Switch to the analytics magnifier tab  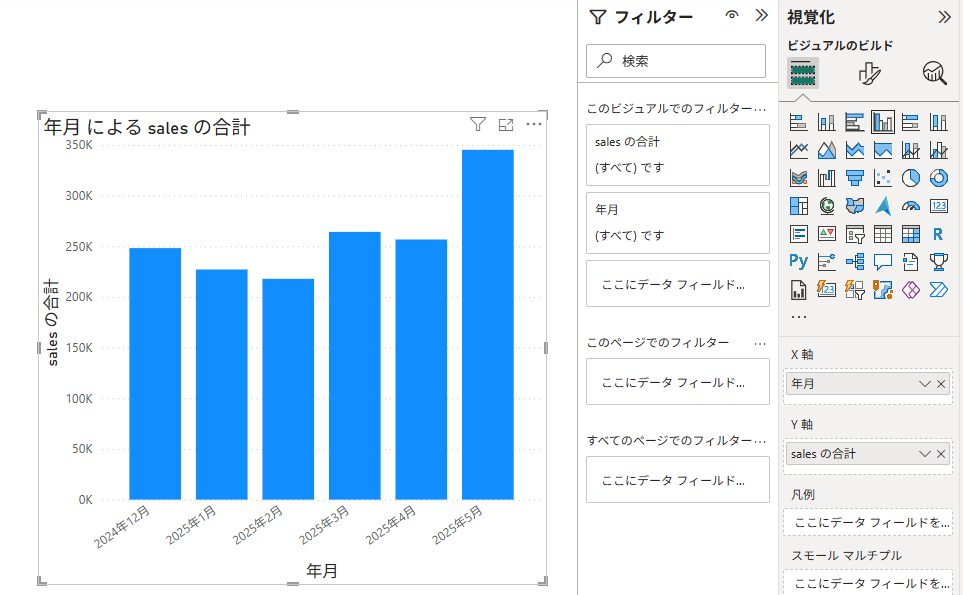coord(934,74)
